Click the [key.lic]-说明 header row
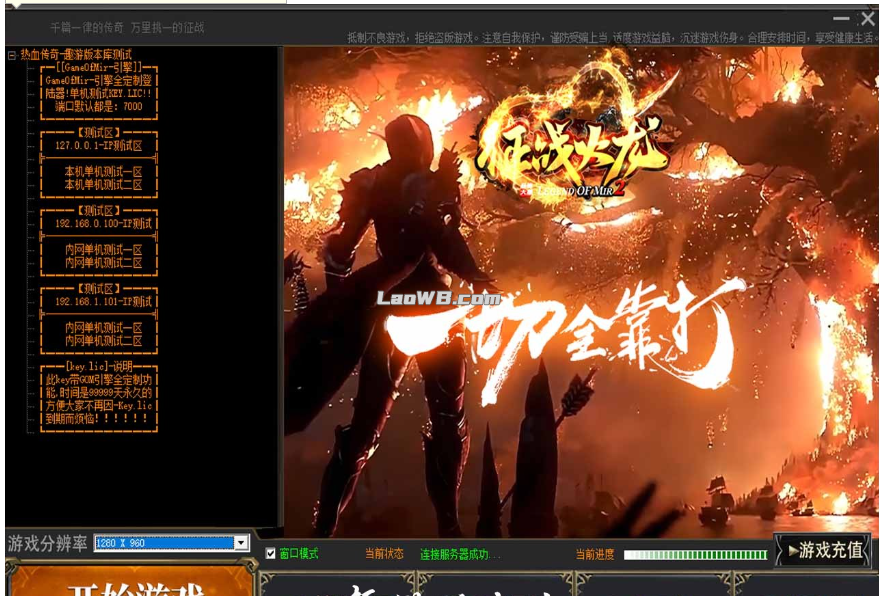 pos(99,367)
